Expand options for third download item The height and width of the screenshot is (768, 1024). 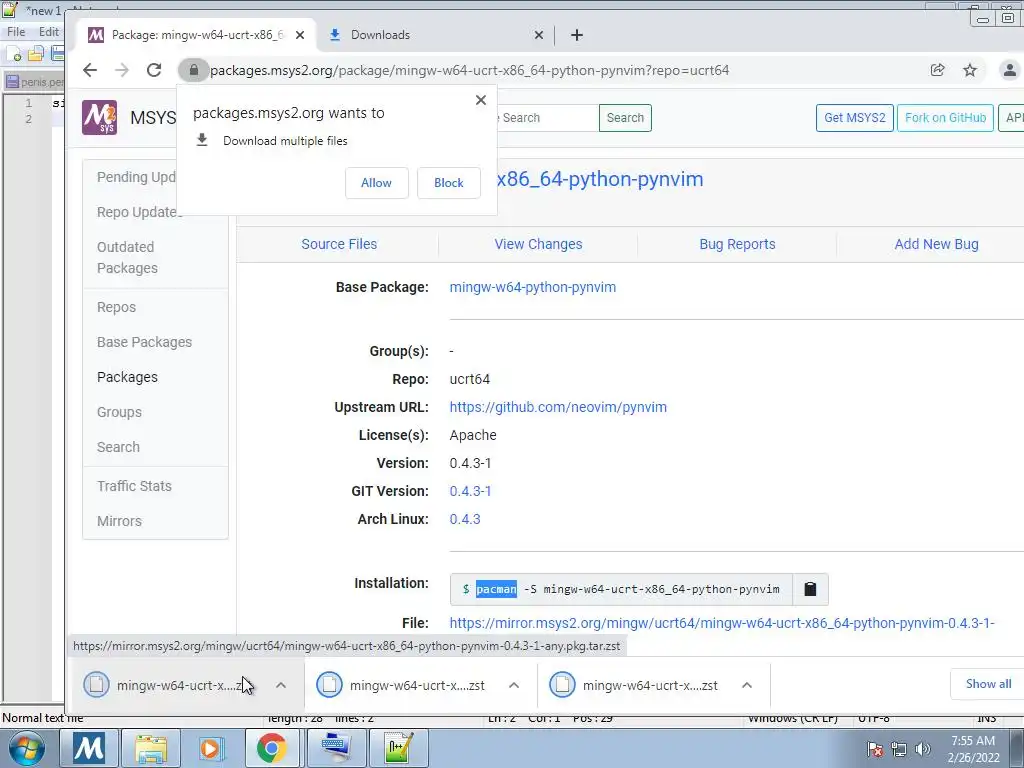747,685
